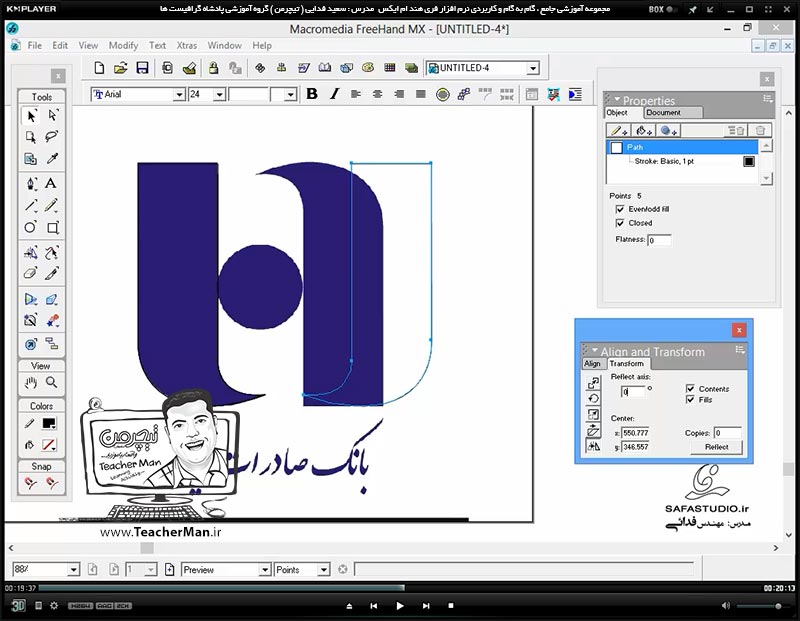Open the Points units dropdown
Screen dimensions: 800x621
tap(323, 569)
